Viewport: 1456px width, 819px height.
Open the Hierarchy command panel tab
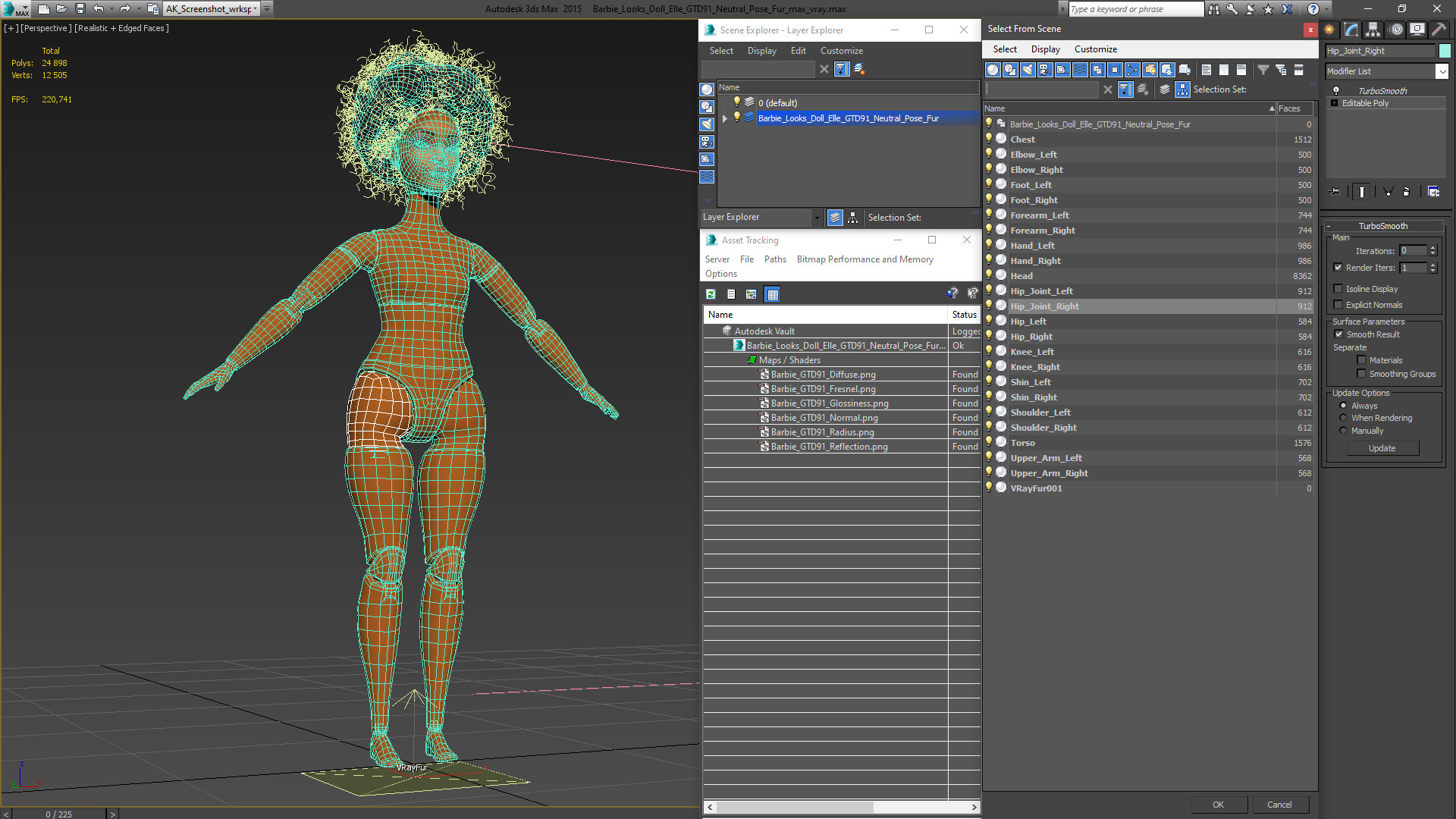point(1373,30)
